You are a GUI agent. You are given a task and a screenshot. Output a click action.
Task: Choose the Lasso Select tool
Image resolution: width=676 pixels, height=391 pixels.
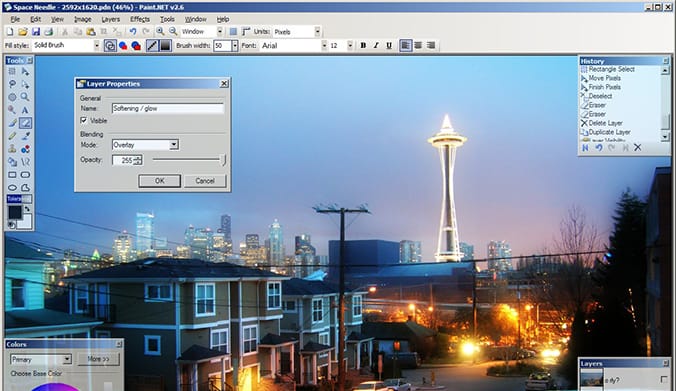tap(12, 84)
